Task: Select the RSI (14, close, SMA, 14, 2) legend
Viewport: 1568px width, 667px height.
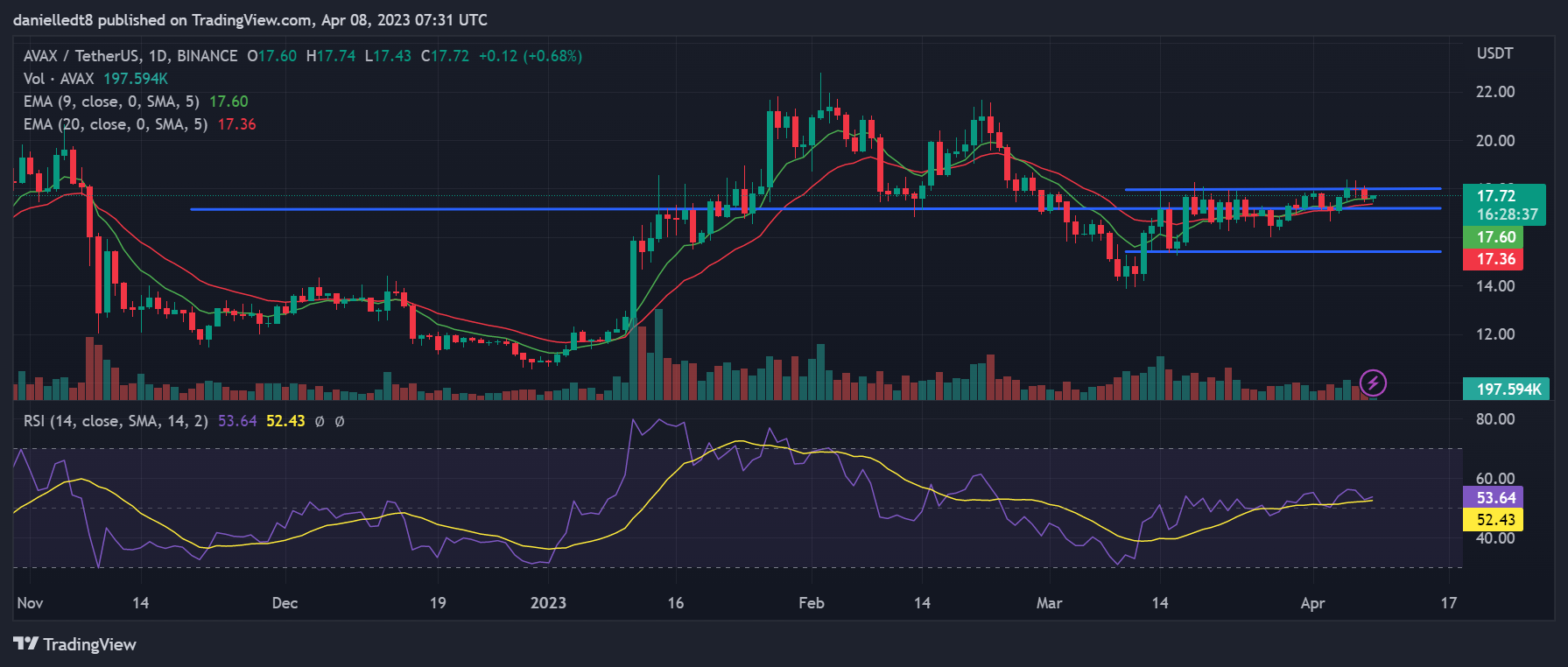Action: [116, 421]
